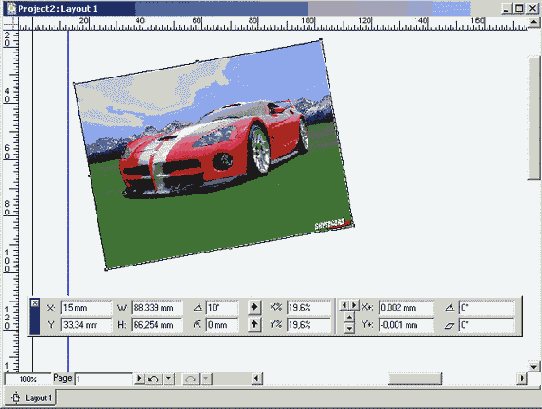Minimize the Project2:Layout 1 window
This screenshot has height=409, width=542.
point(507,9)
